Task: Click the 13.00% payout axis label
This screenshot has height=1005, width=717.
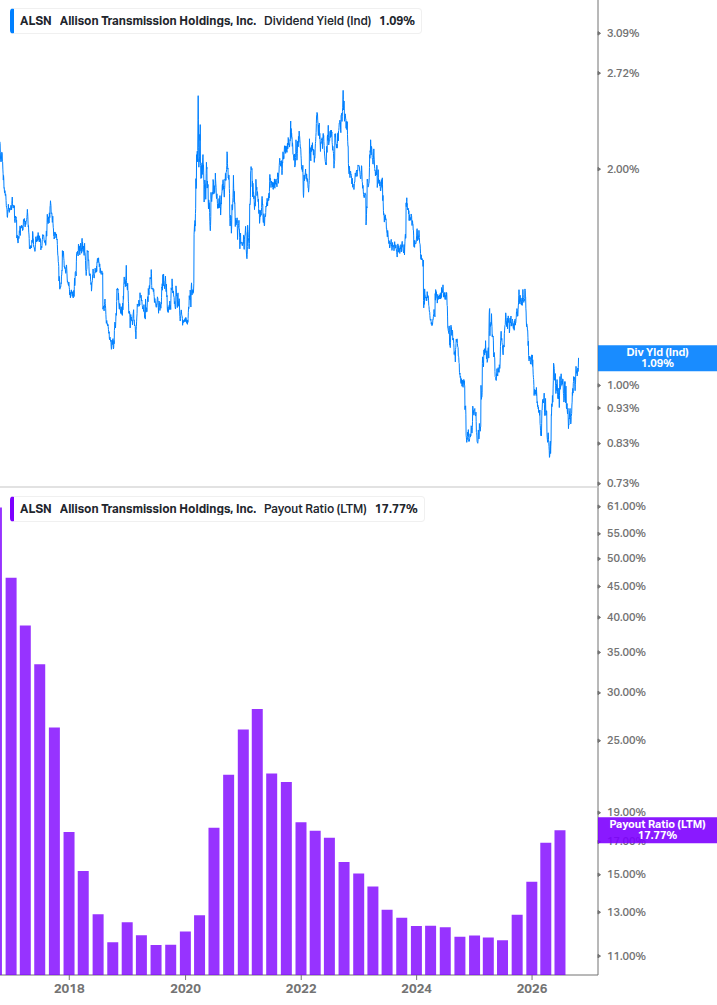Action: [627, 912]
